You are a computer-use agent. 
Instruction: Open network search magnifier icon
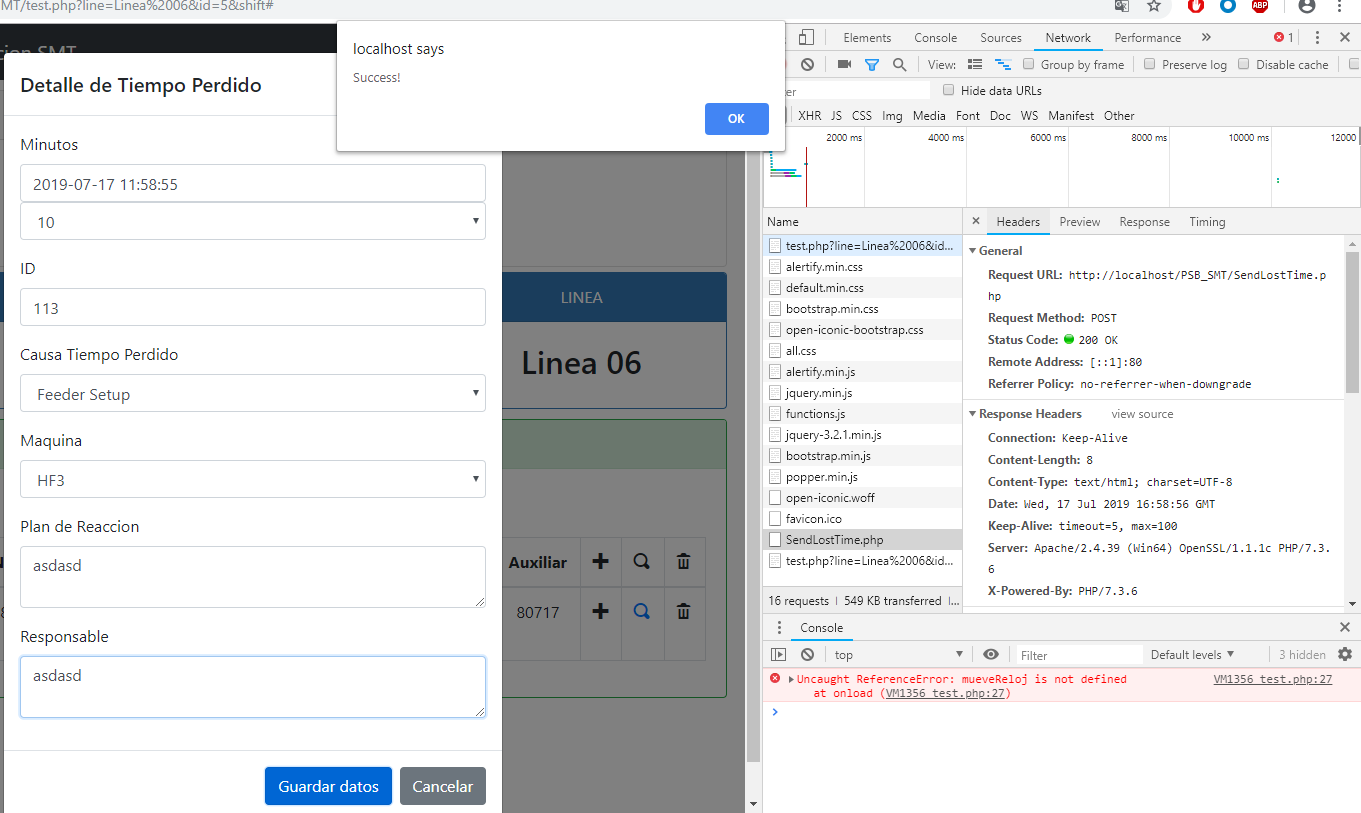[x=900, y=64]
